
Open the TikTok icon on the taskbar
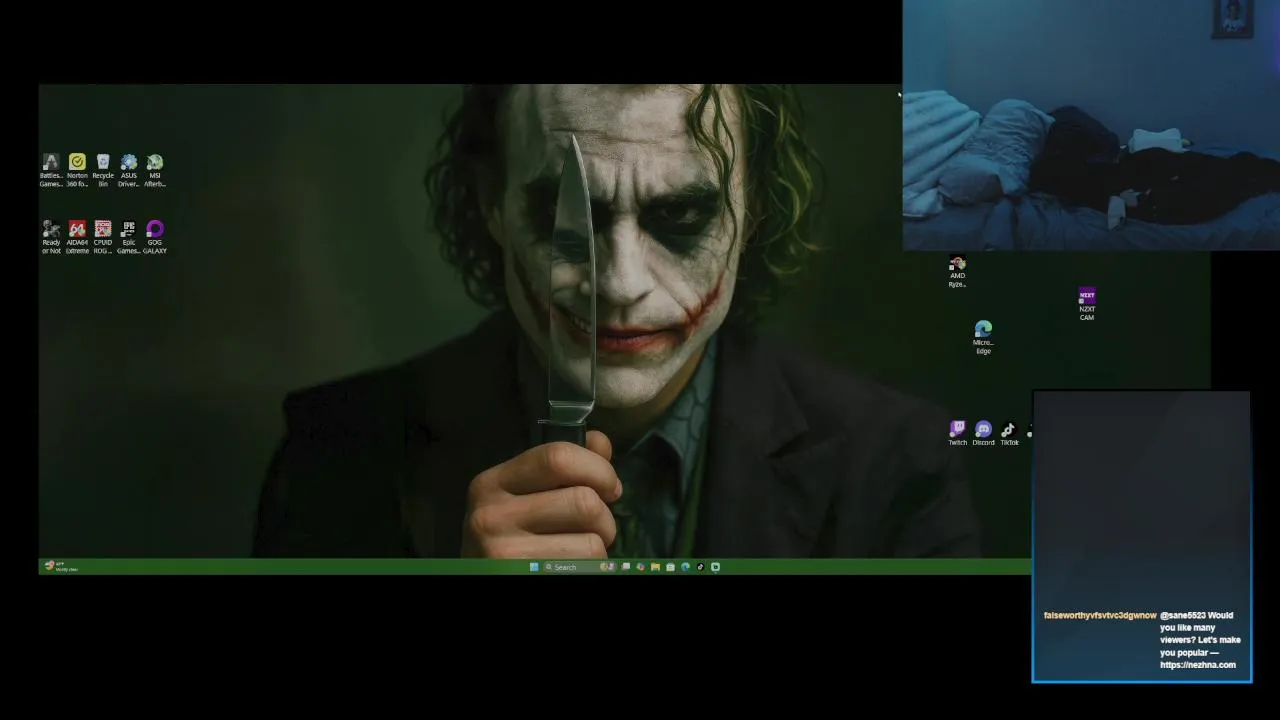pos(700,567)
